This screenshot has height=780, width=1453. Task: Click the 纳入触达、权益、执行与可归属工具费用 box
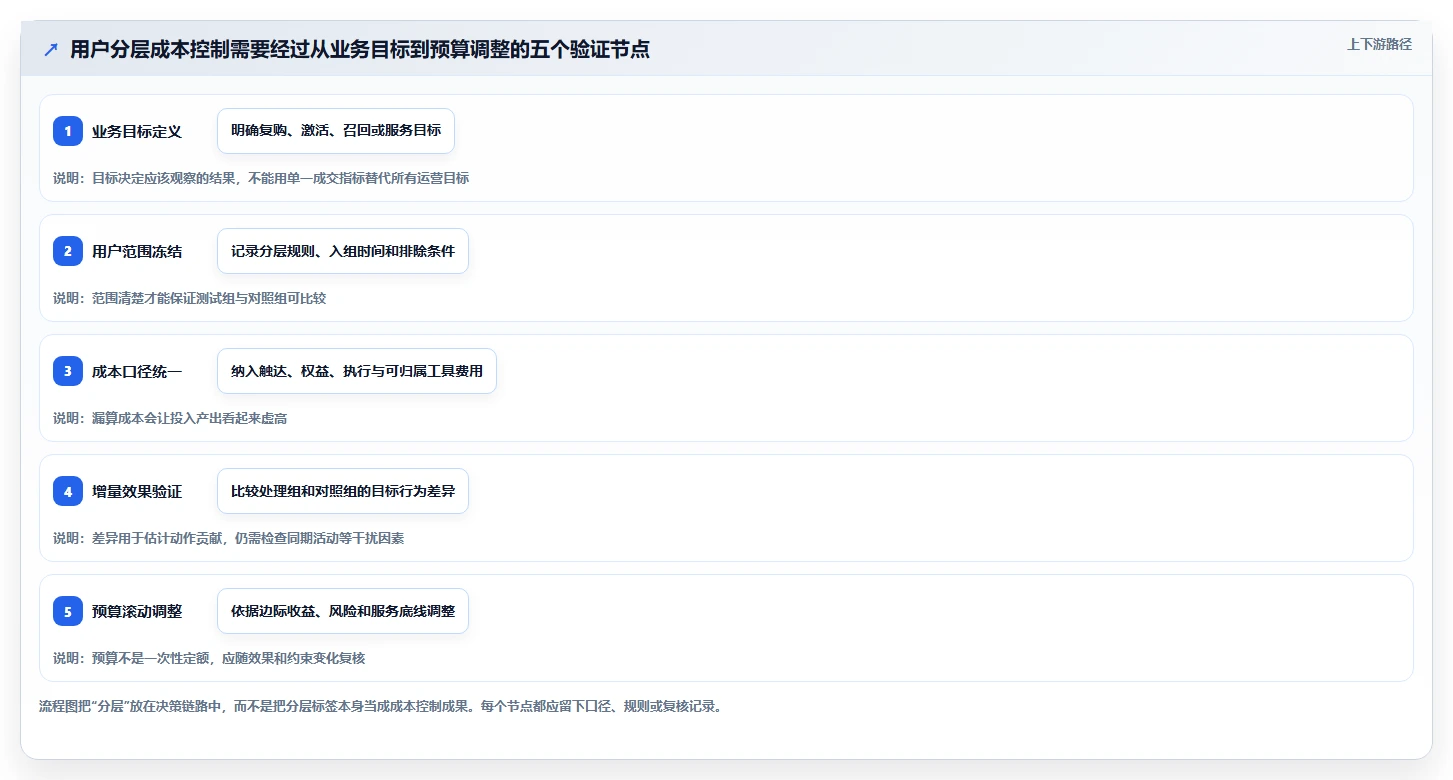(x=357, y=371)
